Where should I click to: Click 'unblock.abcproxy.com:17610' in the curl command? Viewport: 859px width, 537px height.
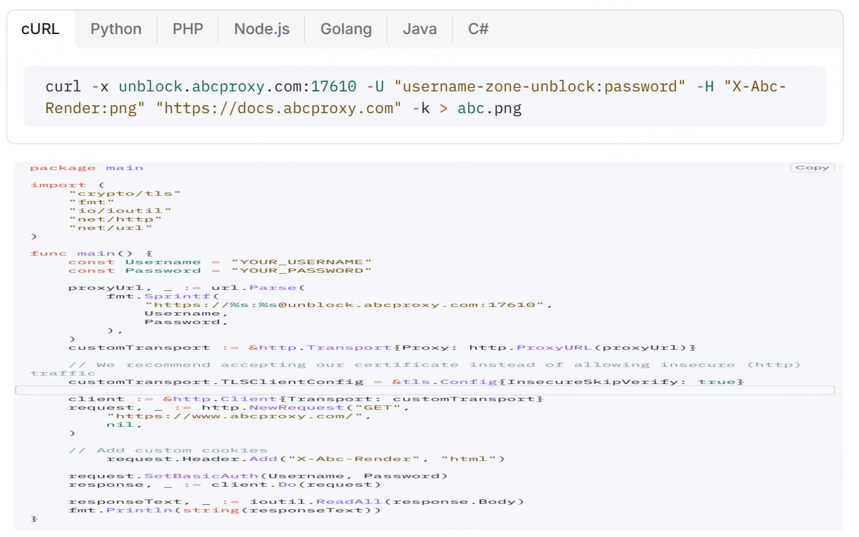(237, 87)
